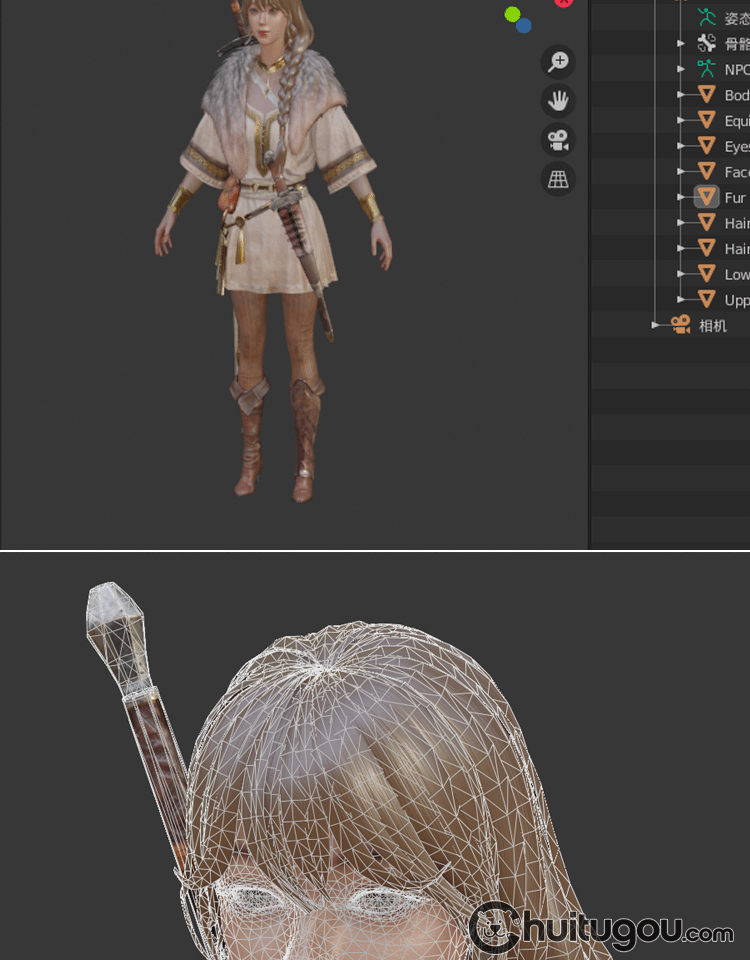Screen dimensions: 750x960
Task: Select the Low object label in outliner
Action: click(x=736, y=274)
